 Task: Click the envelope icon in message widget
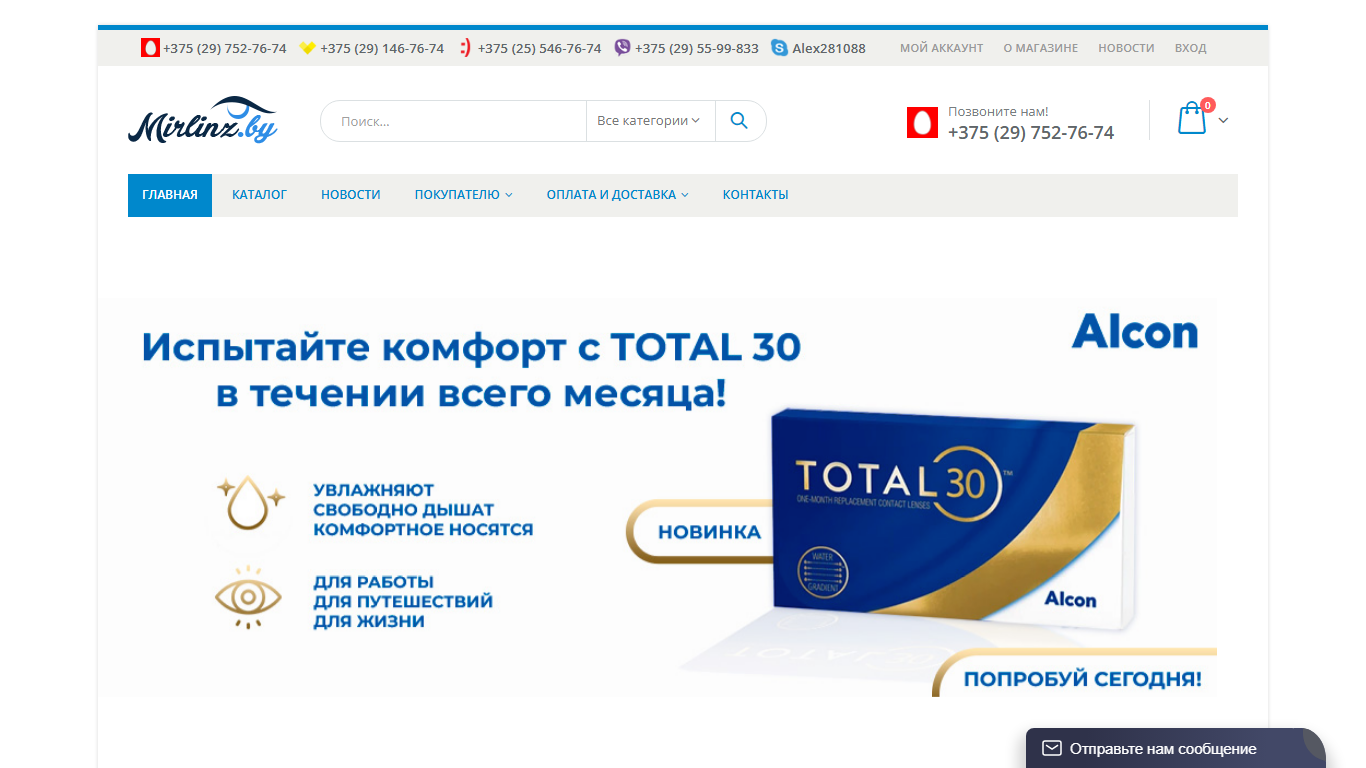pos(1051,748)
